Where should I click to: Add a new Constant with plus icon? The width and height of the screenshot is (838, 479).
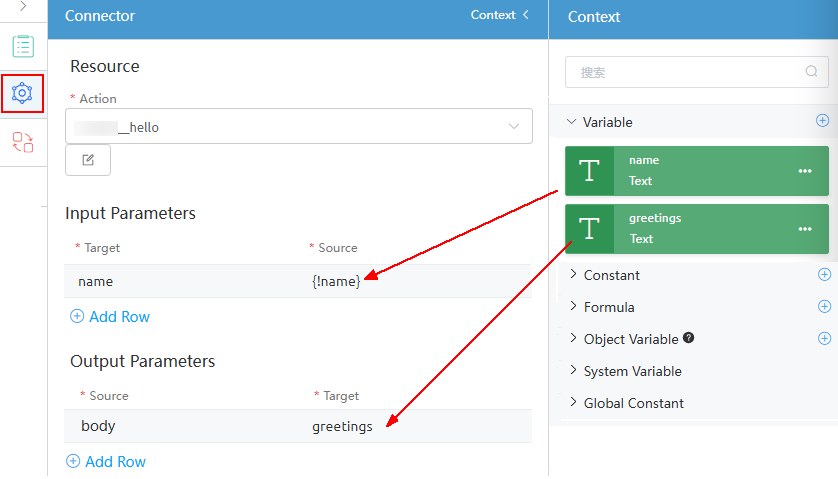pos(824,275)
